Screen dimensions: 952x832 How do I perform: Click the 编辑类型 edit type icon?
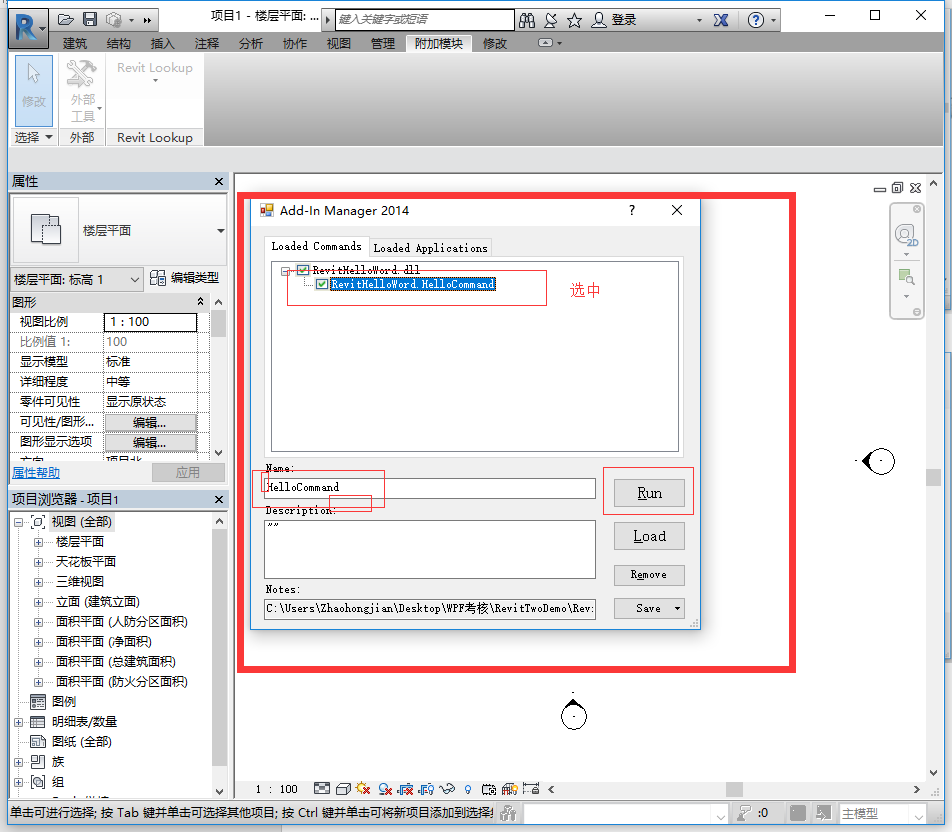[157, 278]
